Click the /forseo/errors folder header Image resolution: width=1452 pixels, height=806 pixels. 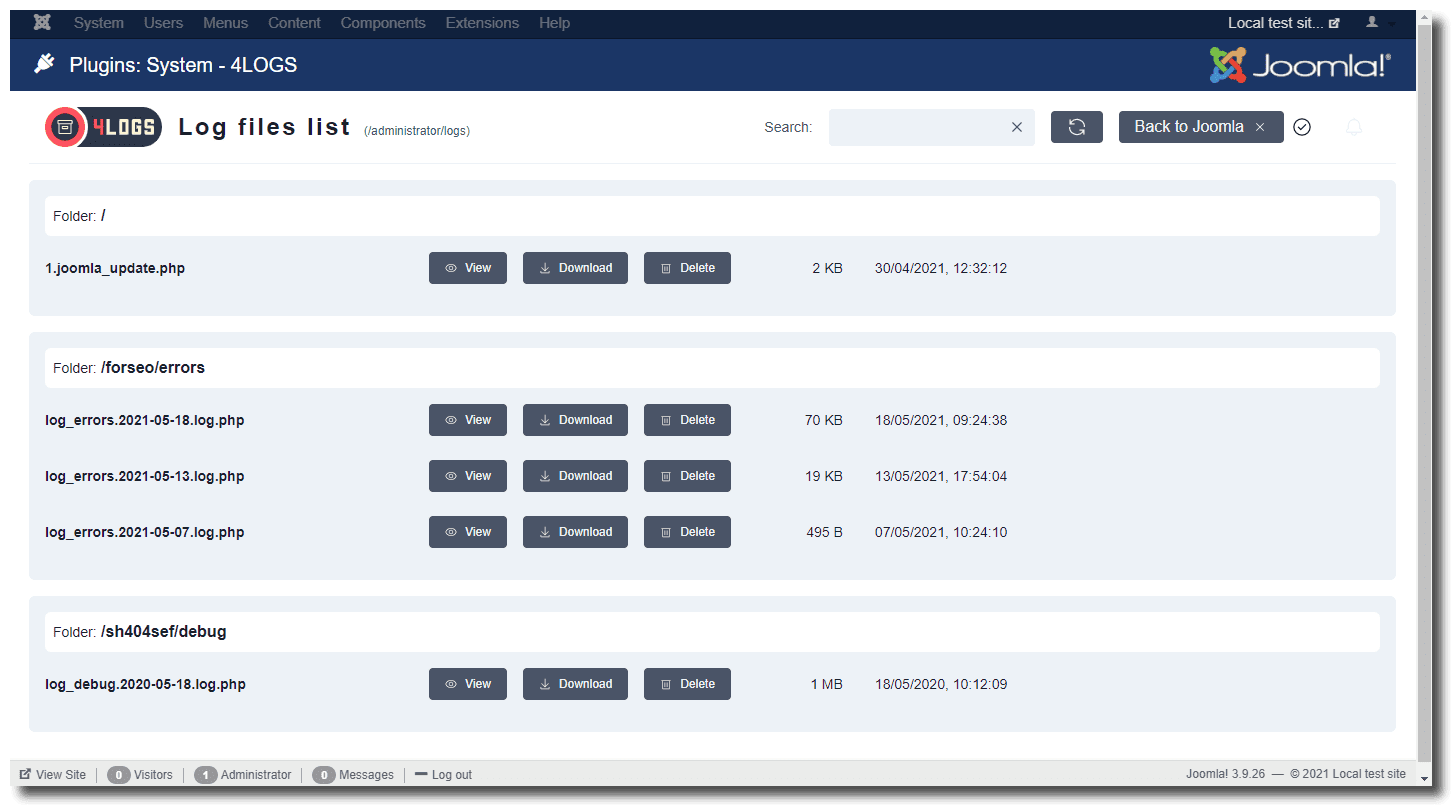(x=712, y=368)
